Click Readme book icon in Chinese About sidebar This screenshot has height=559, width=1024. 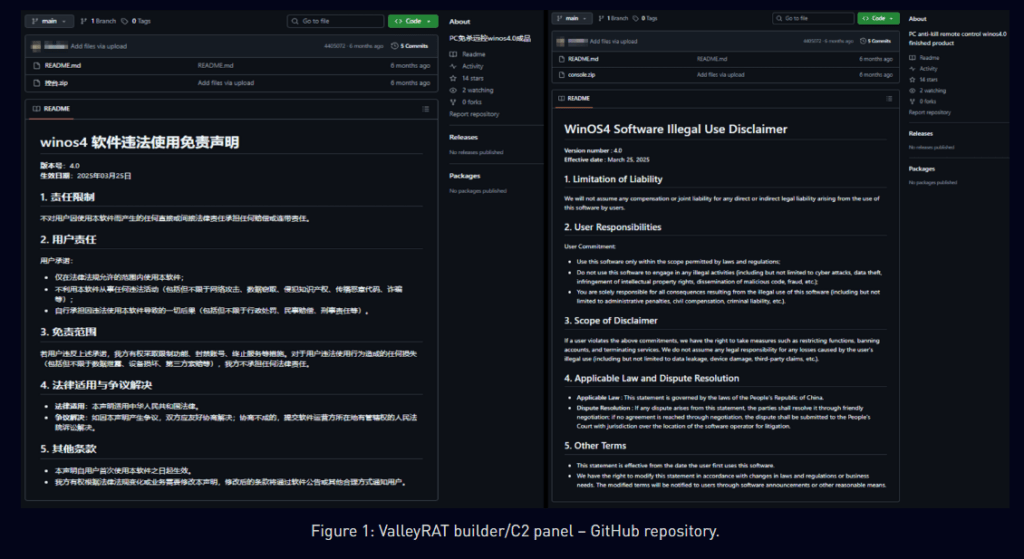point(453,54)
